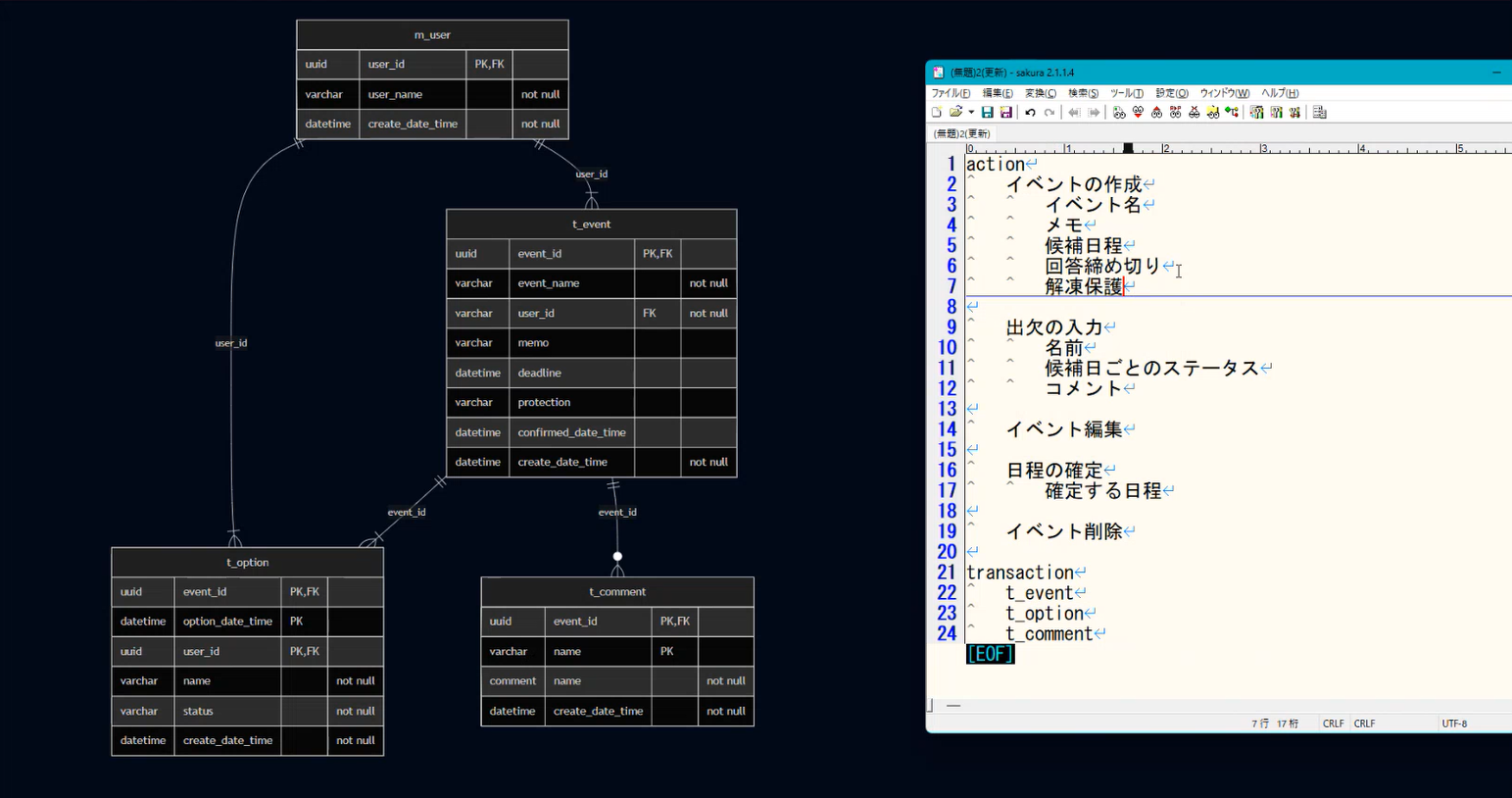This screenshot has height=798, width=1512.
Task: Save the document with the blue floppy icon
Action: 988,113
